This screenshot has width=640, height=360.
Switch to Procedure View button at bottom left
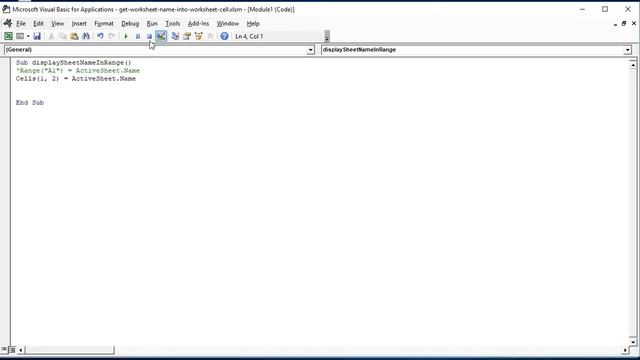tap(4, 350)
